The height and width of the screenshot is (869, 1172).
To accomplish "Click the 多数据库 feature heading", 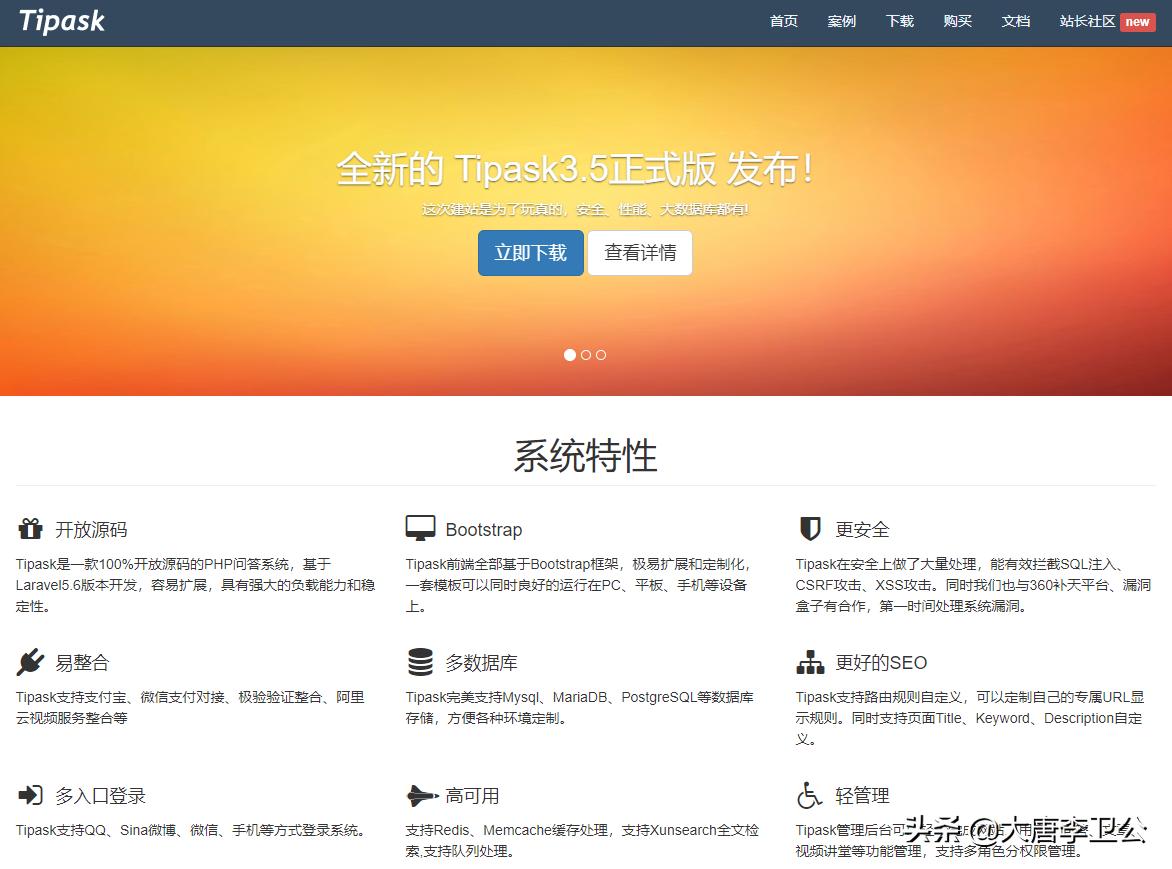I will pos(481,663).
